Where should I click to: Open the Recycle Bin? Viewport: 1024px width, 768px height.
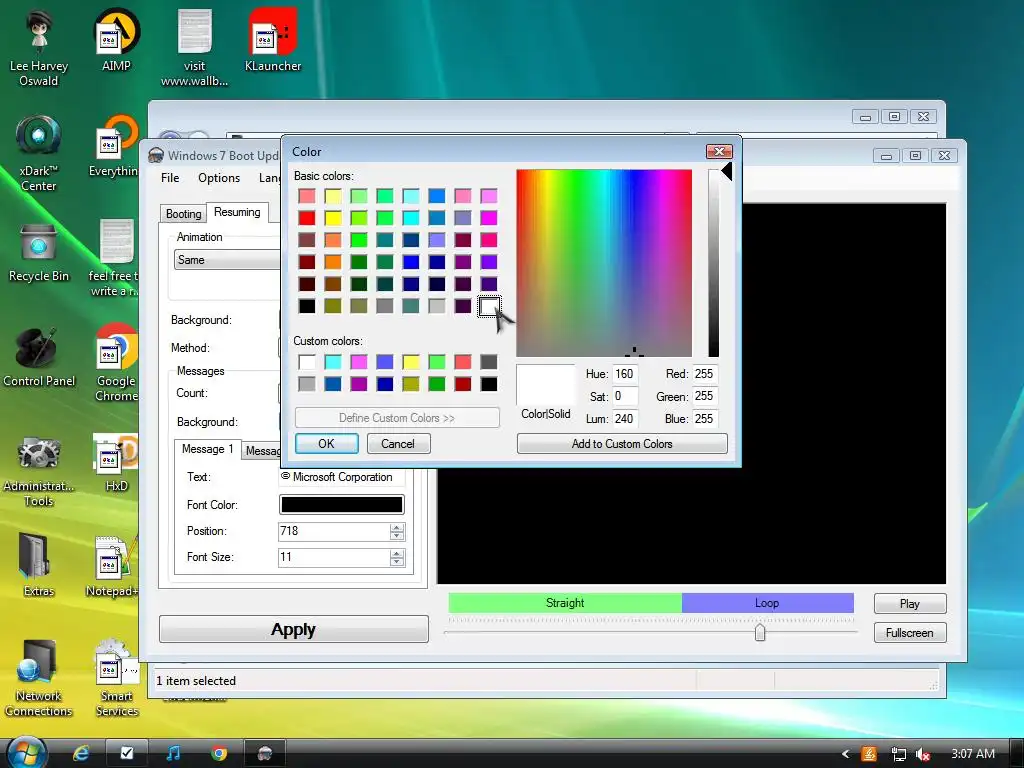coord(39,252)
